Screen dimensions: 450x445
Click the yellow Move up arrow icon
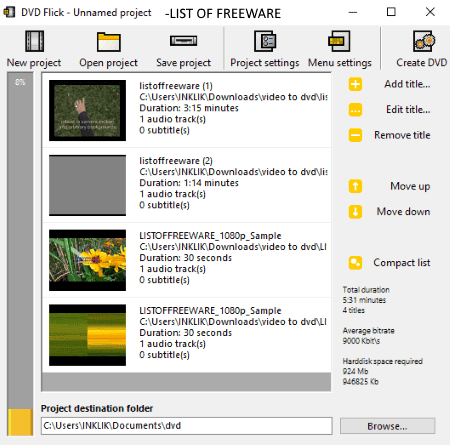pos(355,186)
